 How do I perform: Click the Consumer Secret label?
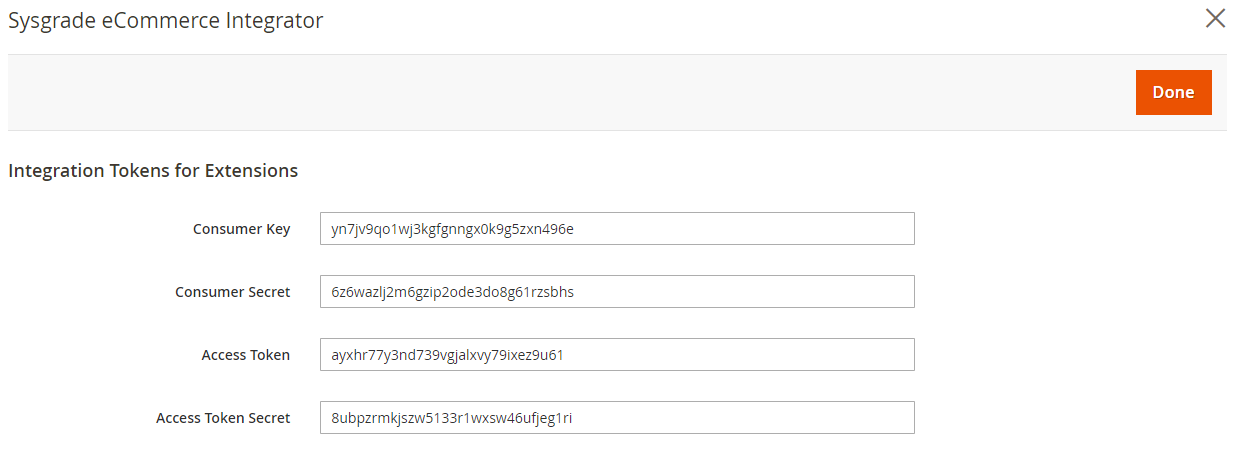[232, 292]
